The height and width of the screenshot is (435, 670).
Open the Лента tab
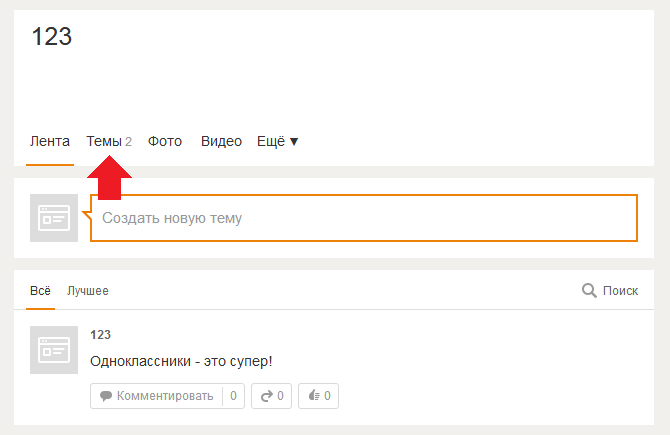pyautogui.click(x=50, y=141)
